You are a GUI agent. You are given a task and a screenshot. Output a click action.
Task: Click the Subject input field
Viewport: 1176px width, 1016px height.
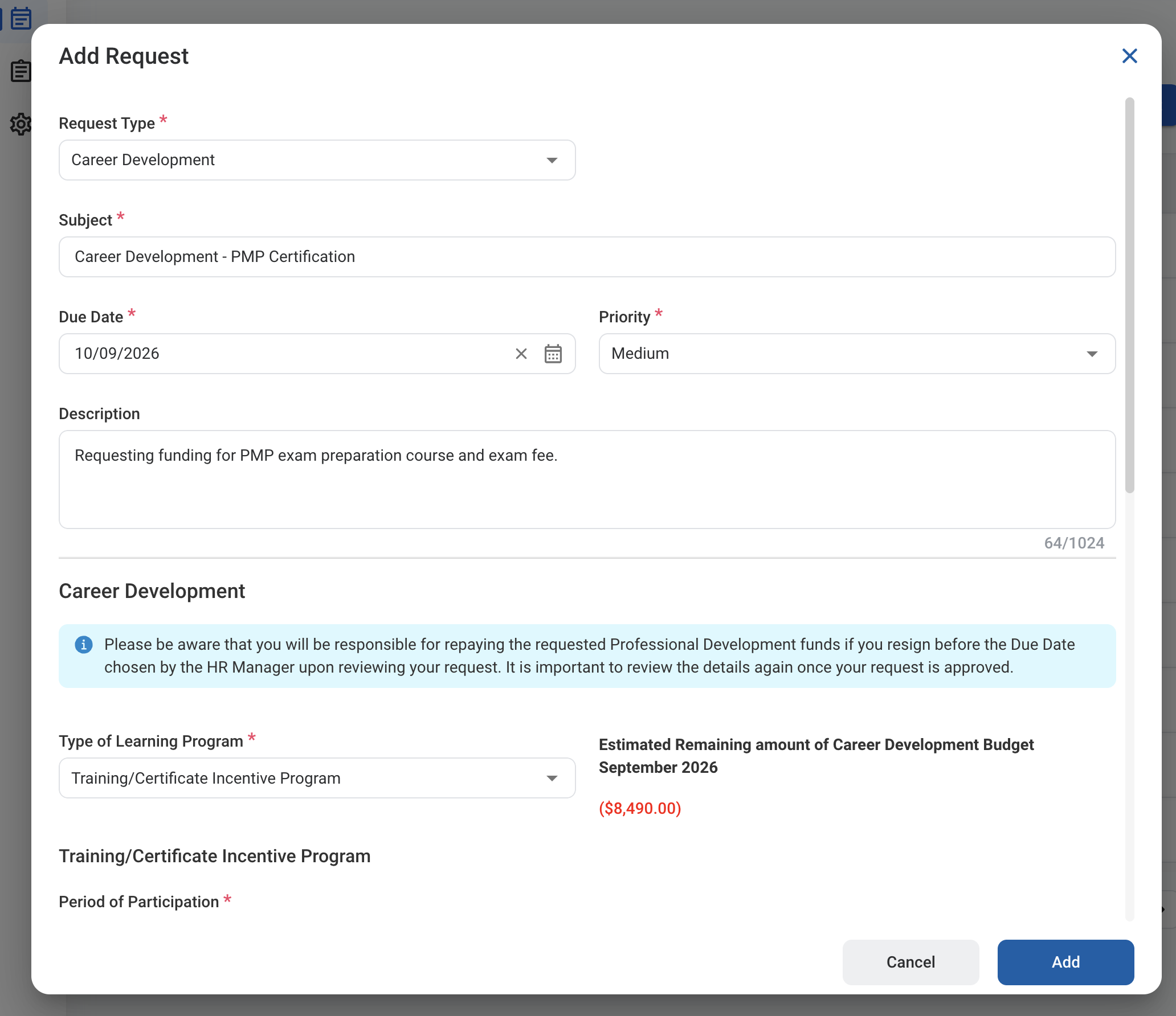click(x=587, y=257)
